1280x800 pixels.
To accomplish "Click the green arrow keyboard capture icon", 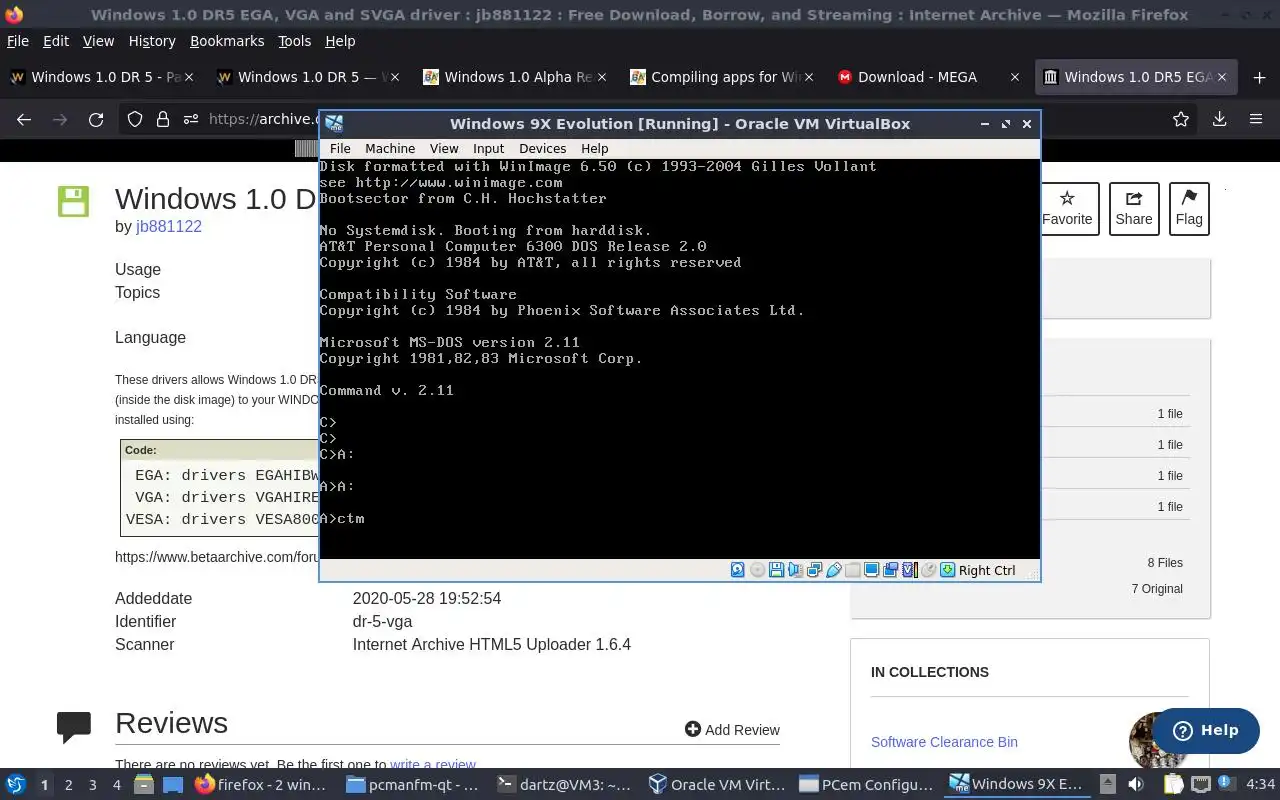I will click(x=948, y=570).
